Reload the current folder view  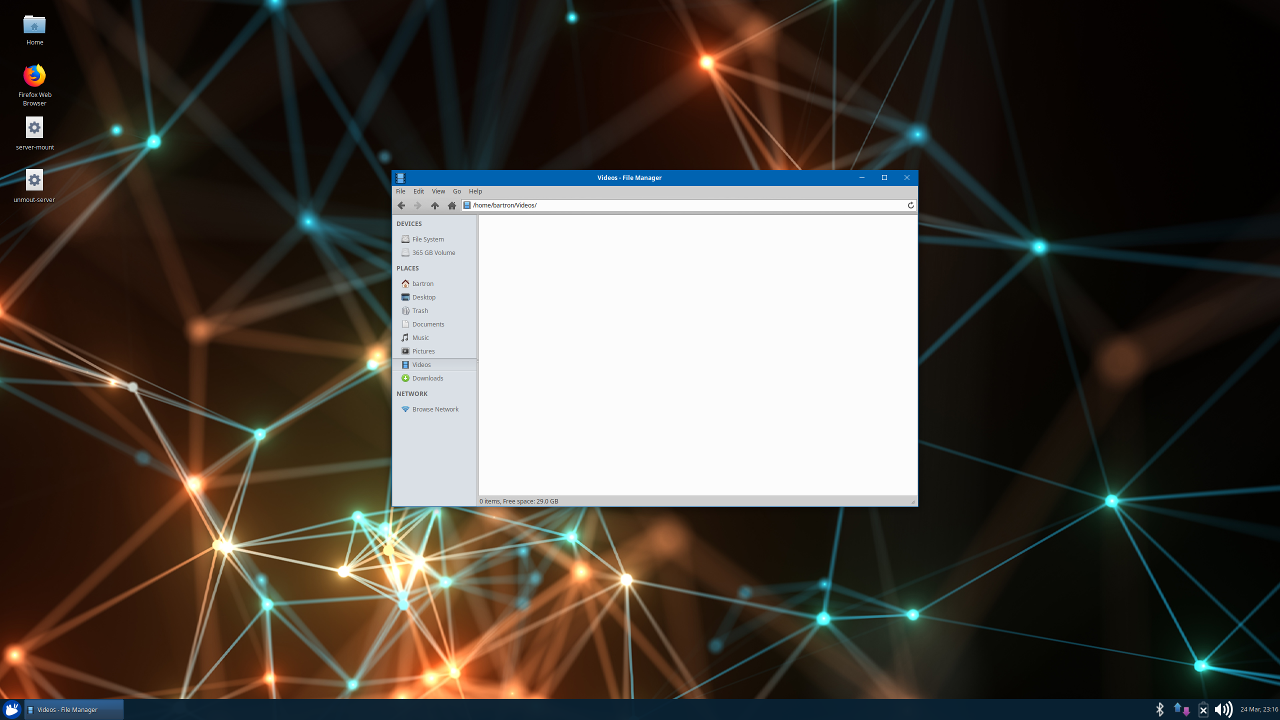pyautogui.click(x=910, y=206)
